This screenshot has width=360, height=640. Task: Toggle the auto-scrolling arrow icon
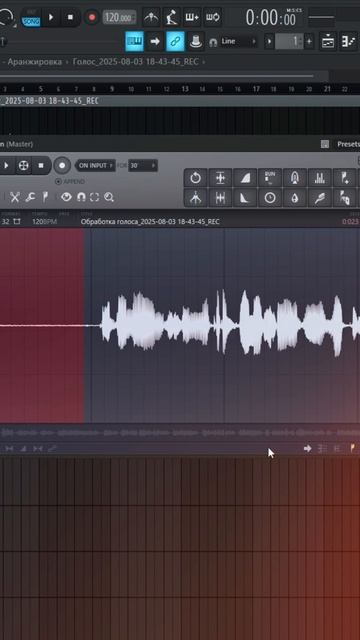click(x=155, y=41)
